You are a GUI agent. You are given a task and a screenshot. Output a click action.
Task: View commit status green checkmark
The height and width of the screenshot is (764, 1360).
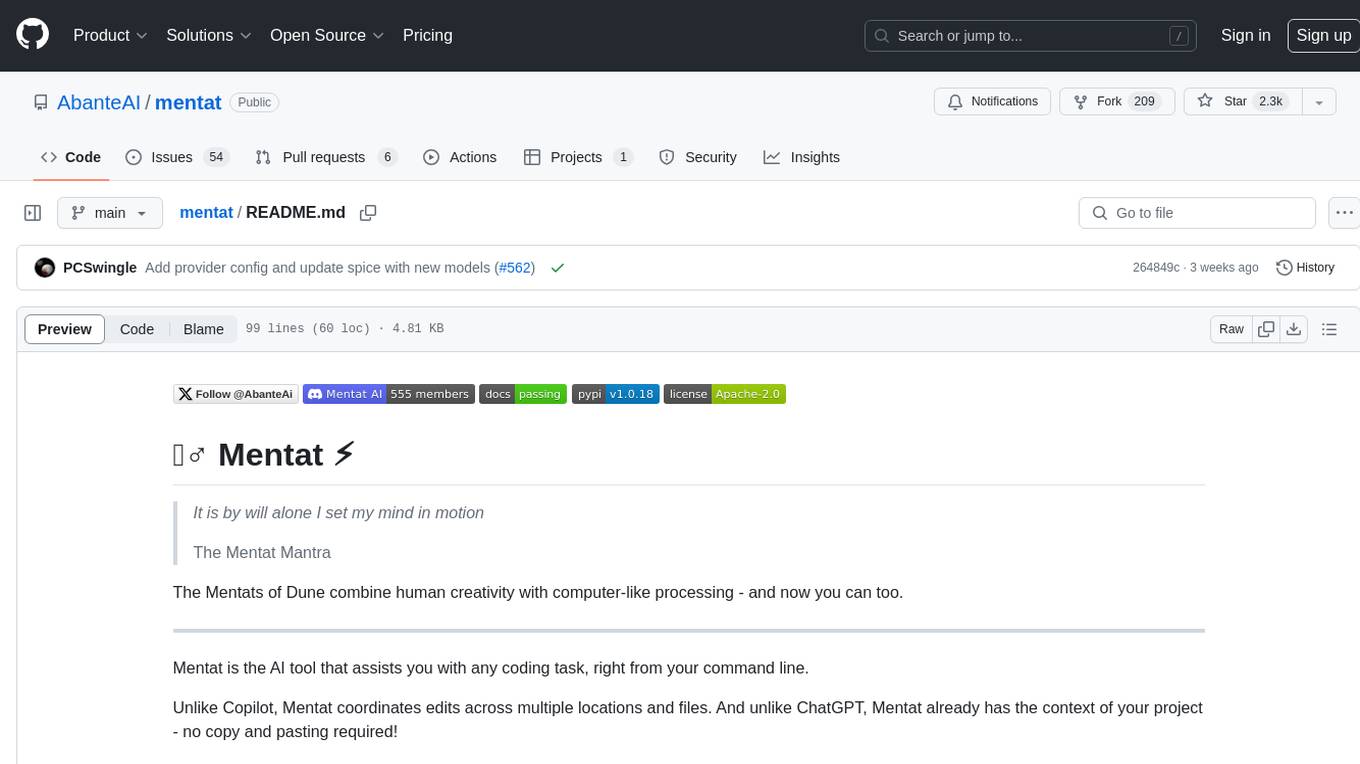tap(557, 268)
